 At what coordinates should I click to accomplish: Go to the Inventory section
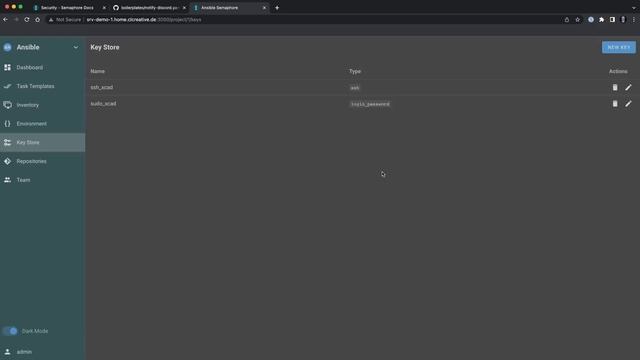(x=42, y=105)
